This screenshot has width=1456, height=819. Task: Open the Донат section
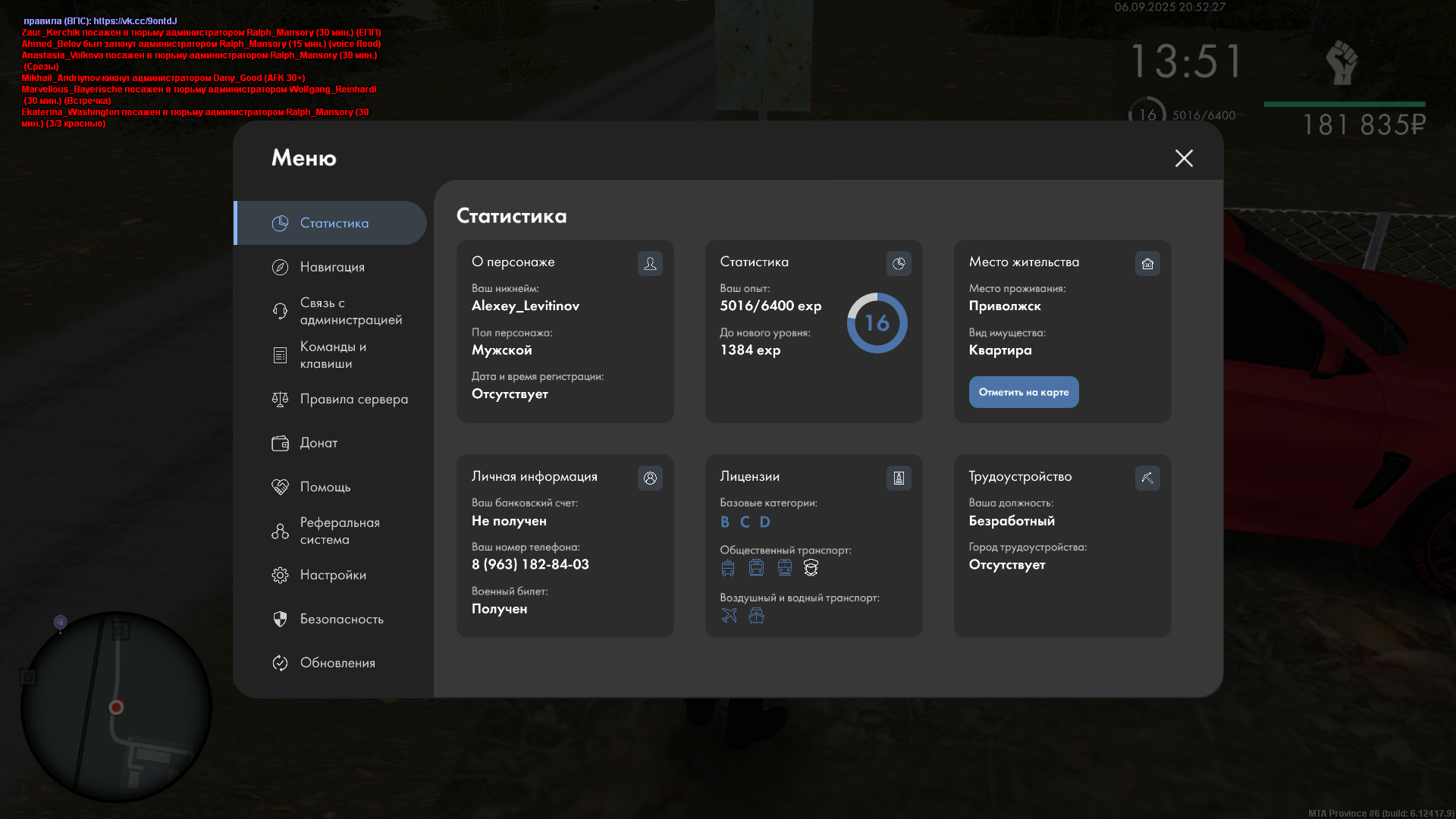(x=318, y=443)
